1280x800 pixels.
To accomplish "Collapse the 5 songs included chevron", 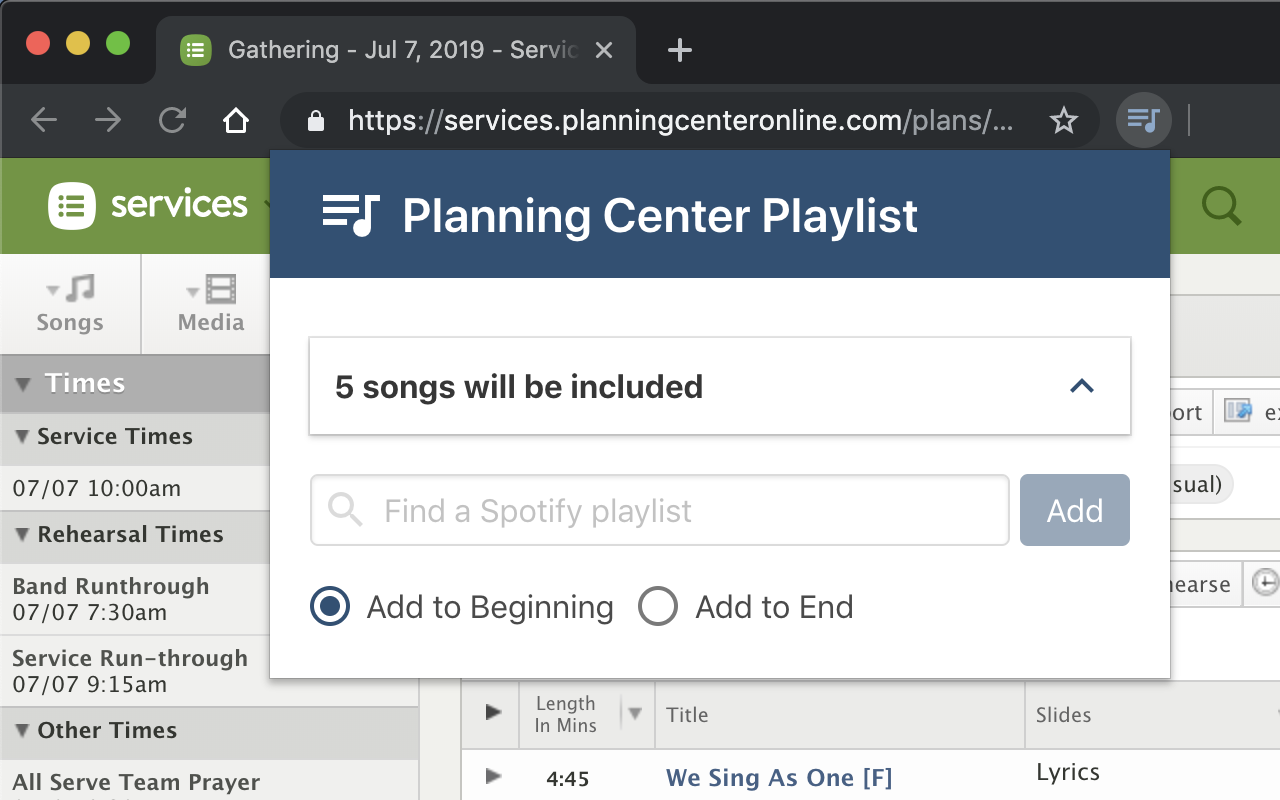I will 1082,386.
